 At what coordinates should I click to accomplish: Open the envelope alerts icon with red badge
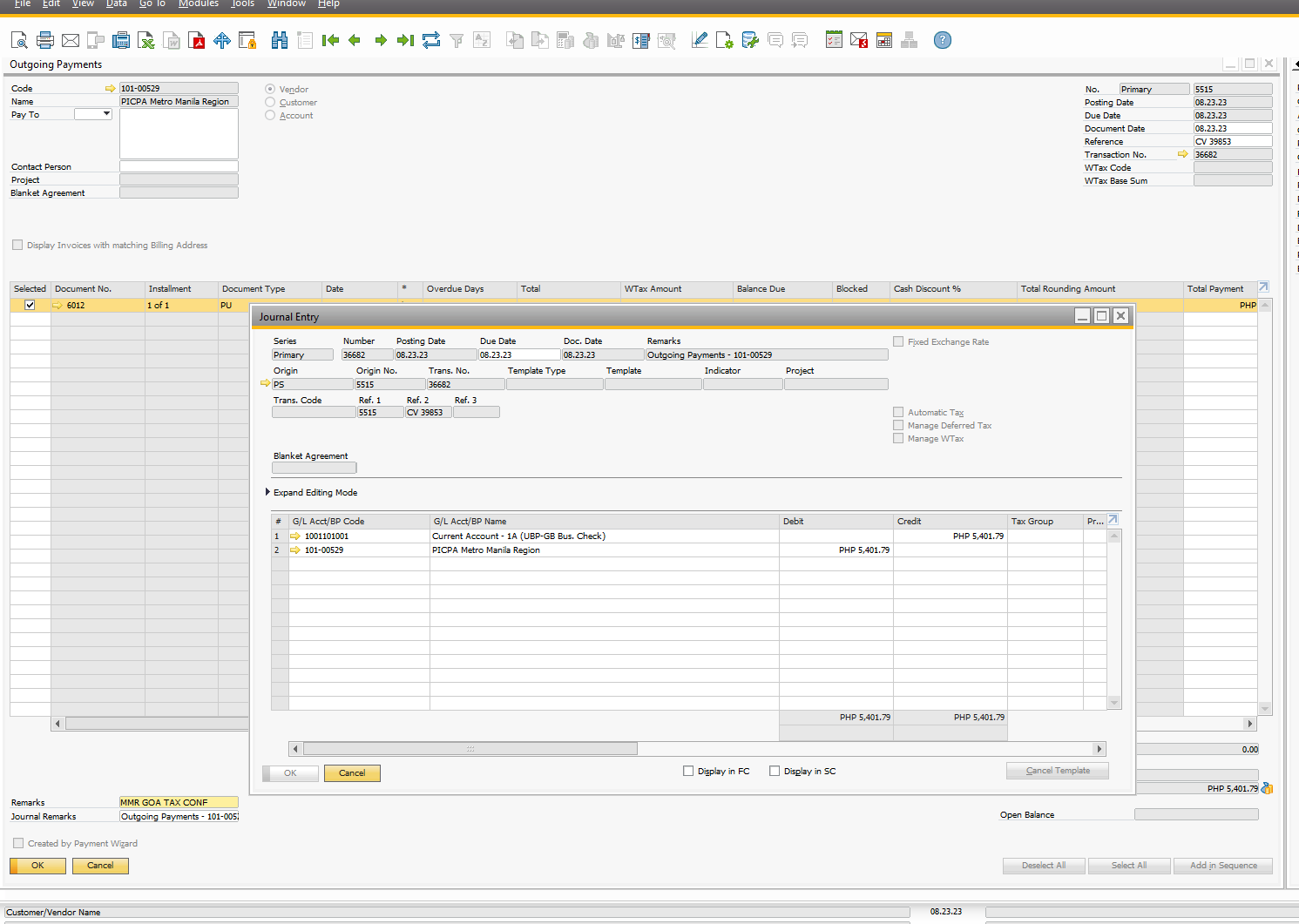[859, 40]
